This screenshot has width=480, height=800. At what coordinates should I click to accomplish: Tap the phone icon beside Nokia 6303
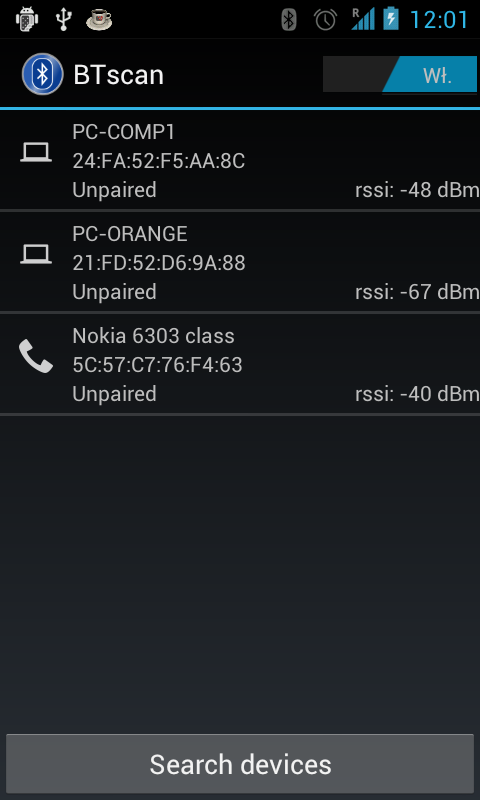(x=36, y=356)
